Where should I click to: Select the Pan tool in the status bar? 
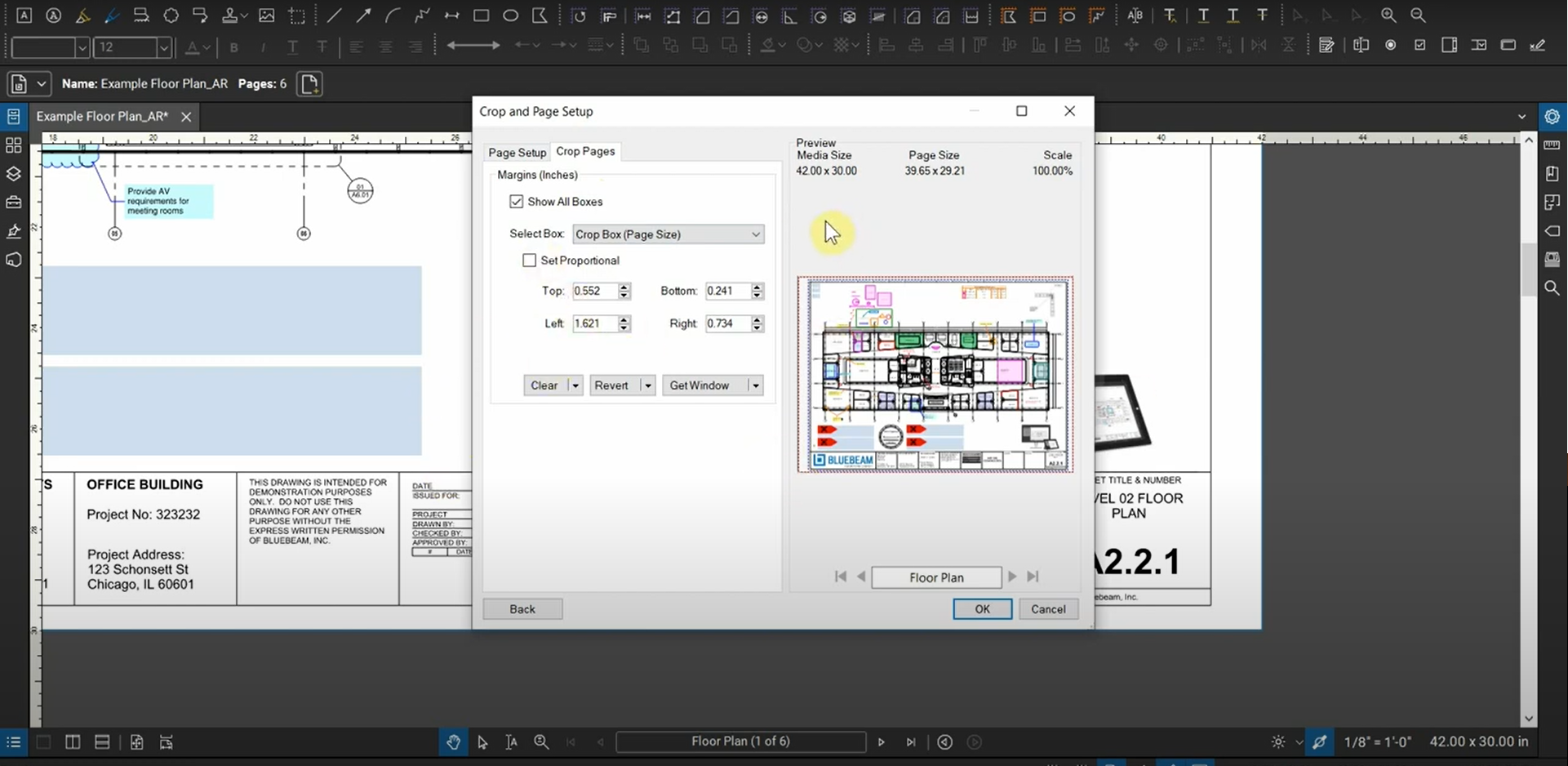pyautogui.click(x=453, y=742)
